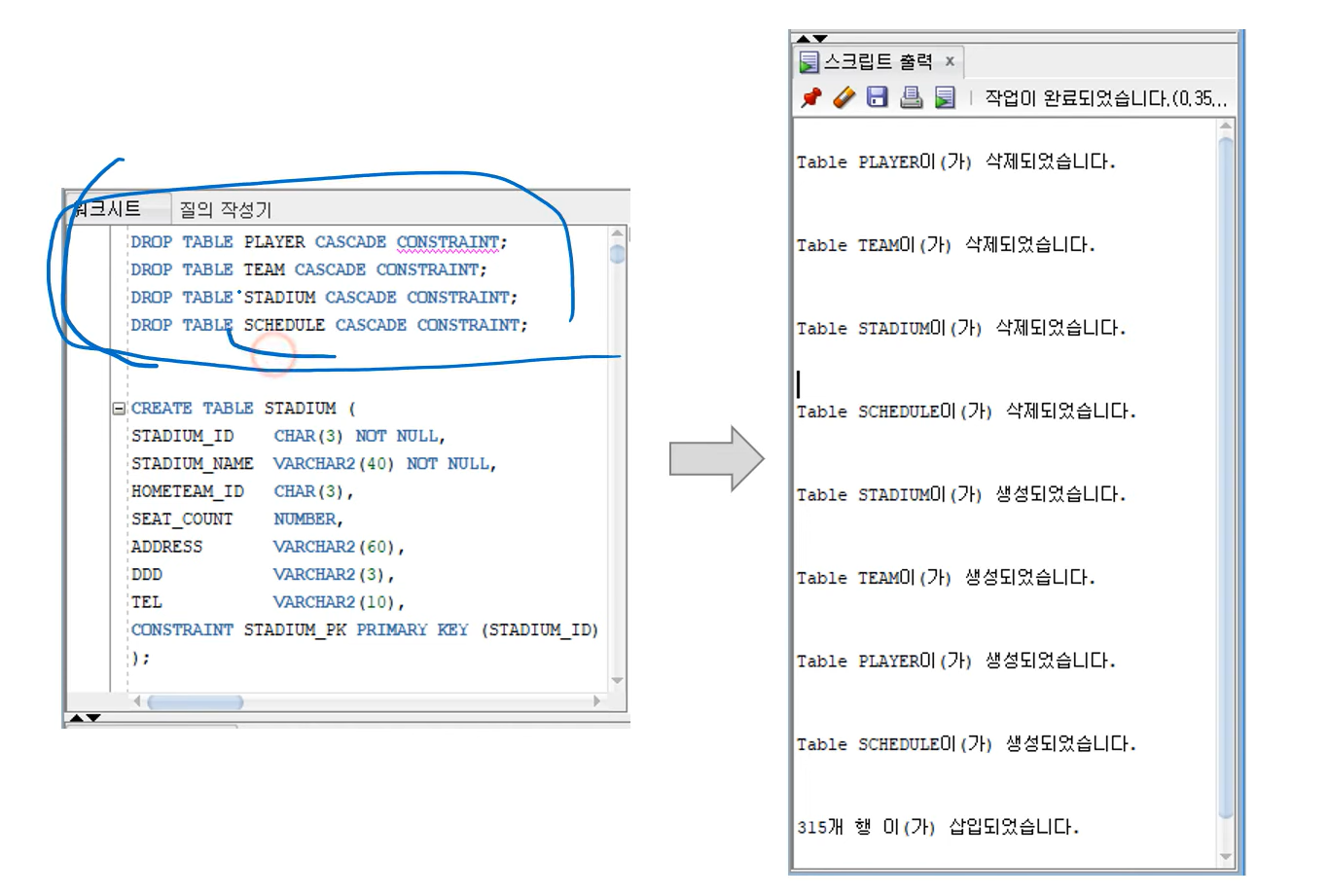Viewport: 1328px width, 896px height.
Task: Click the run script output icon
Action: point(945,97)
